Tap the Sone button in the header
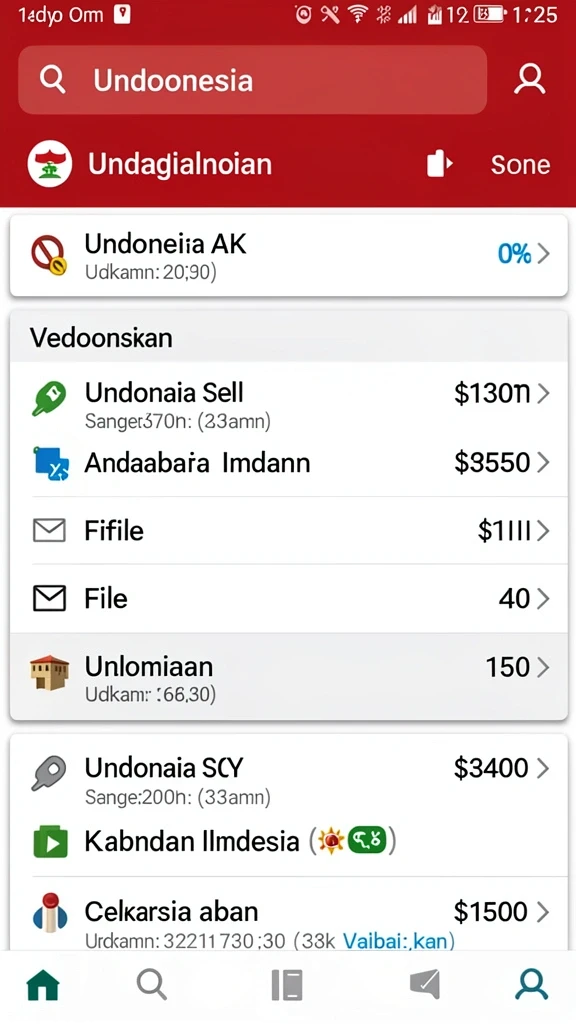The width and height of the screenshot is (576, 1024). point(520,165)
